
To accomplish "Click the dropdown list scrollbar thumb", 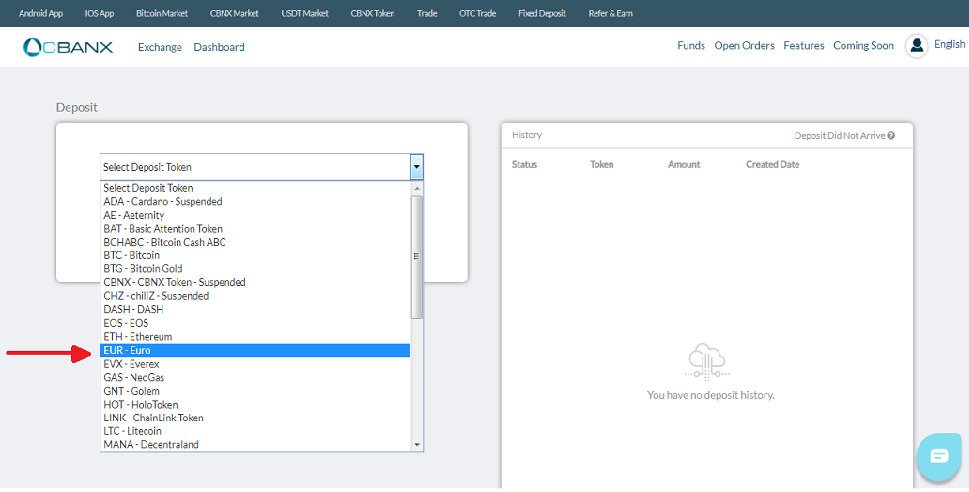I will click(417, 257).
